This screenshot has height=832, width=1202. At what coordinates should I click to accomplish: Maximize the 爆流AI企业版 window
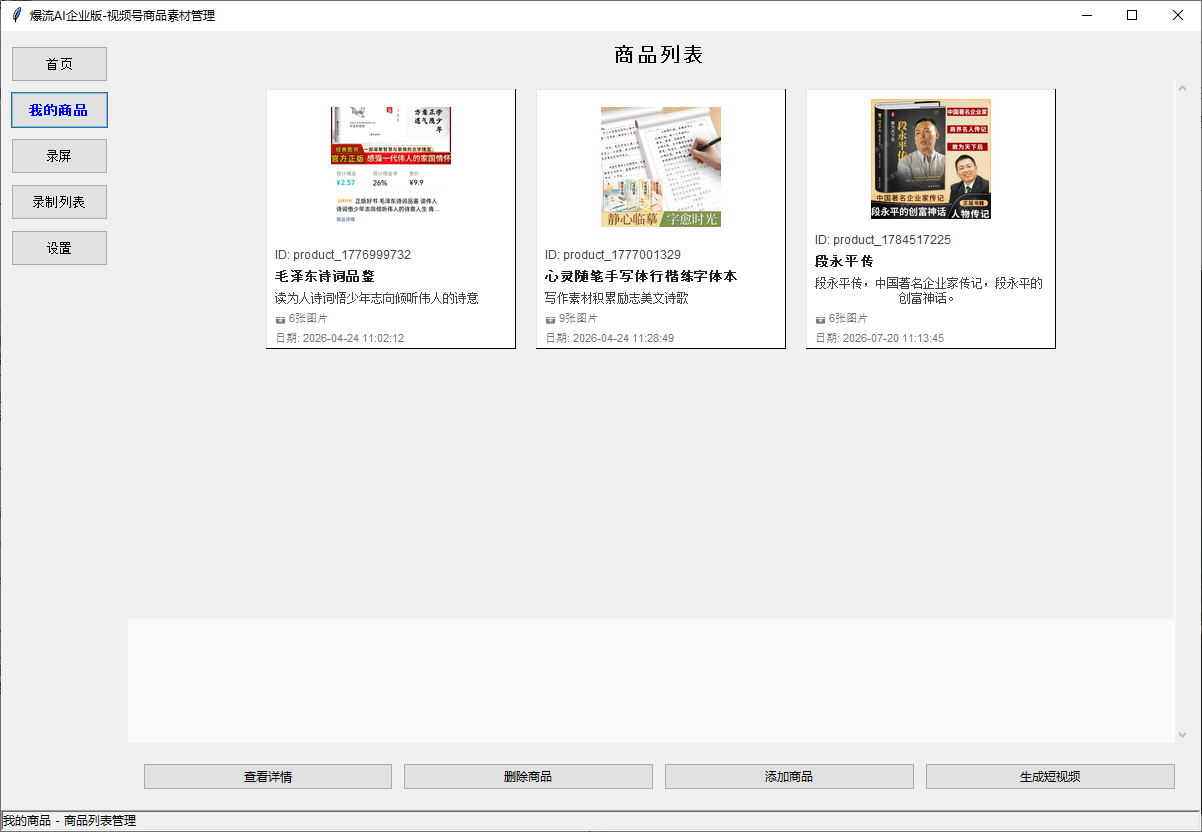click(x=1132, y=15)
